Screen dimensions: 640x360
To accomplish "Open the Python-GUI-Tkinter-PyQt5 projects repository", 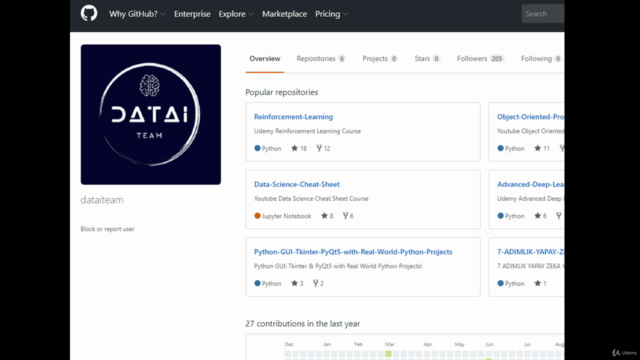I will pos(353,252).
